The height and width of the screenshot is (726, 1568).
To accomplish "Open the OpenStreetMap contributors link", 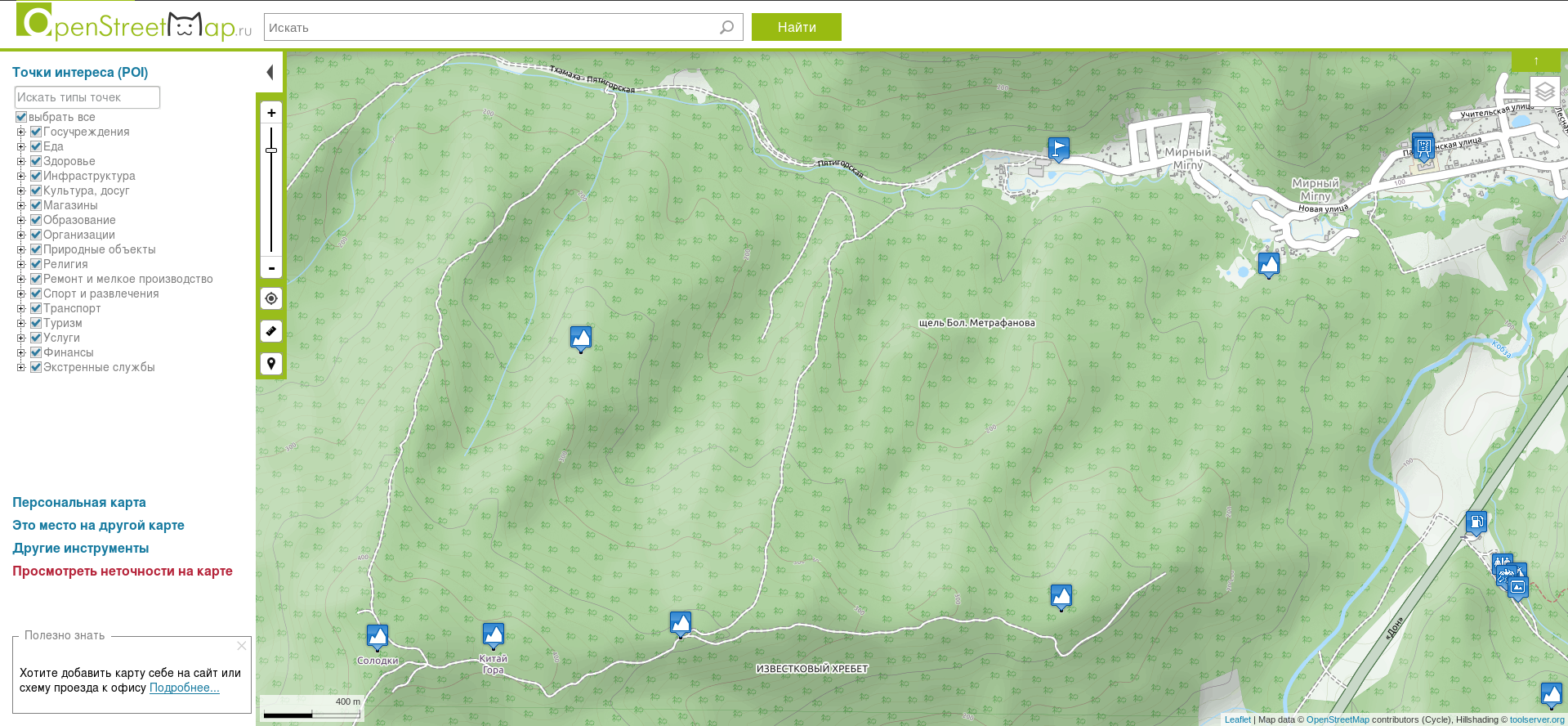I will pos(1338,719).
